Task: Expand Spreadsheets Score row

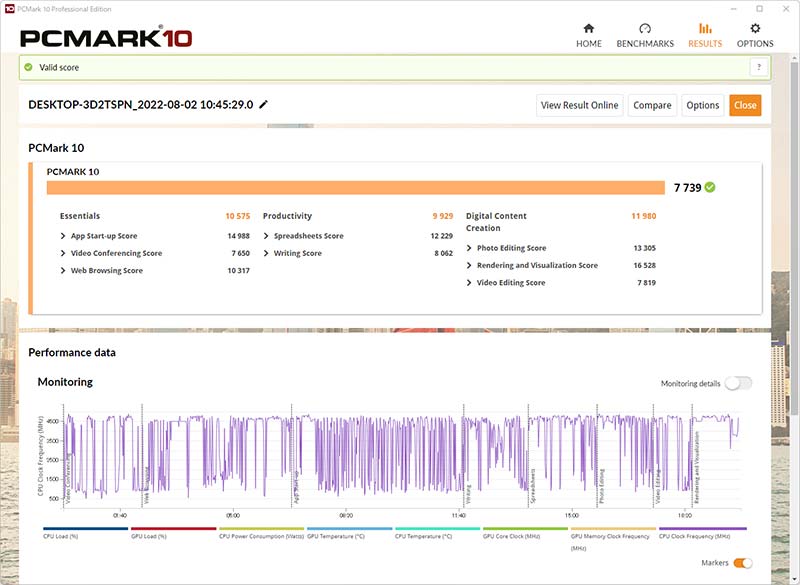Action: click(x=267, y=236)
